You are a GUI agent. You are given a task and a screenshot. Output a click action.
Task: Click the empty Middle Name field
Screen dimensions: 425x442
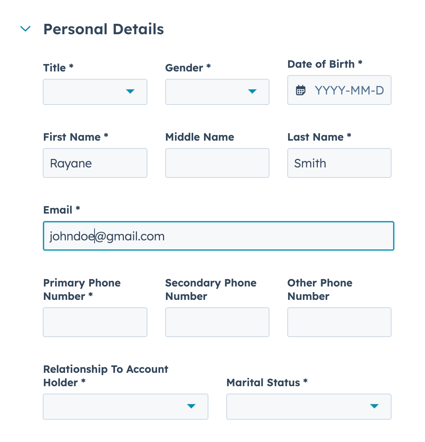click(x=217, y=163)
